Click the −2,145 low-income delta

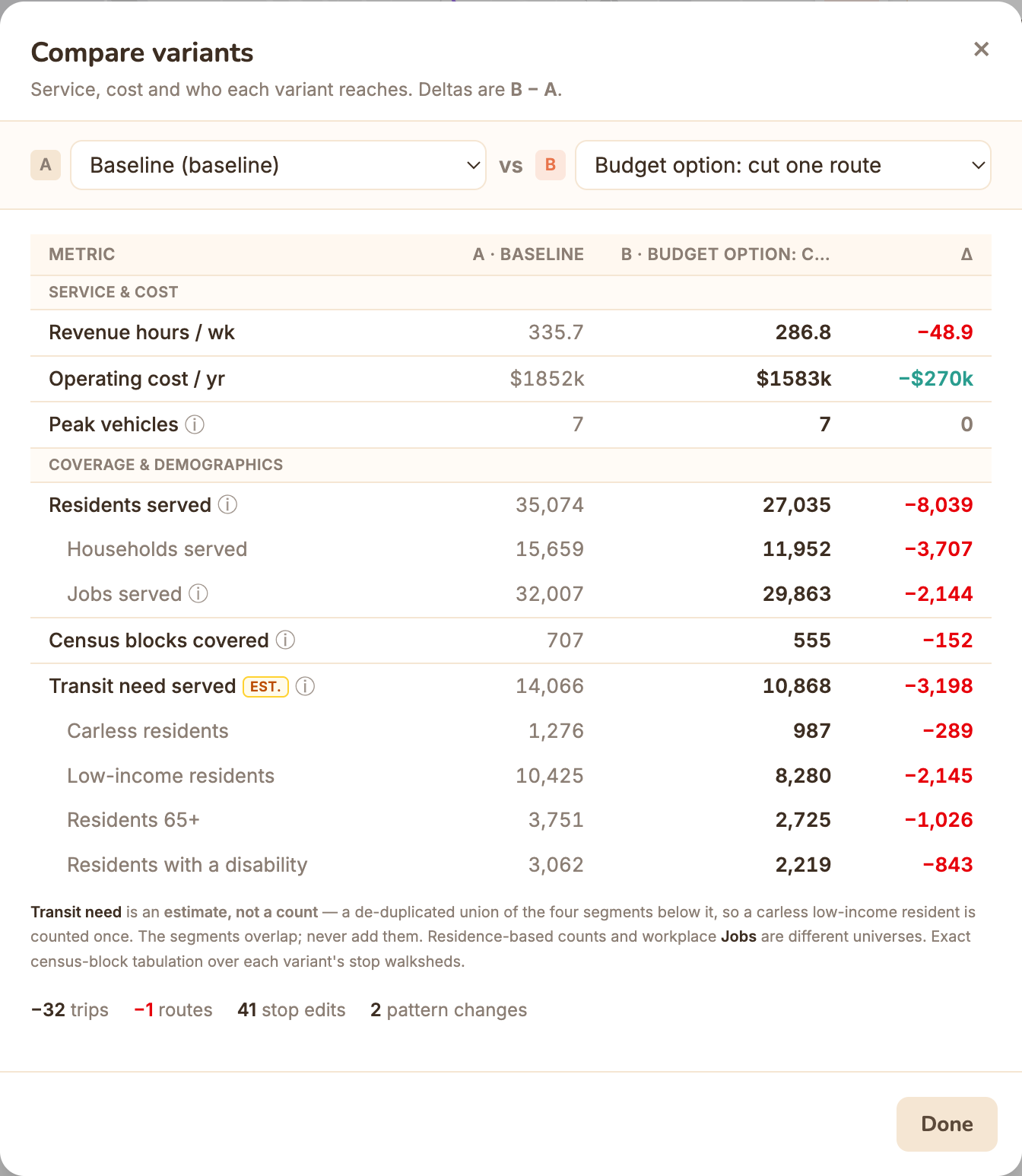[938, 776]
